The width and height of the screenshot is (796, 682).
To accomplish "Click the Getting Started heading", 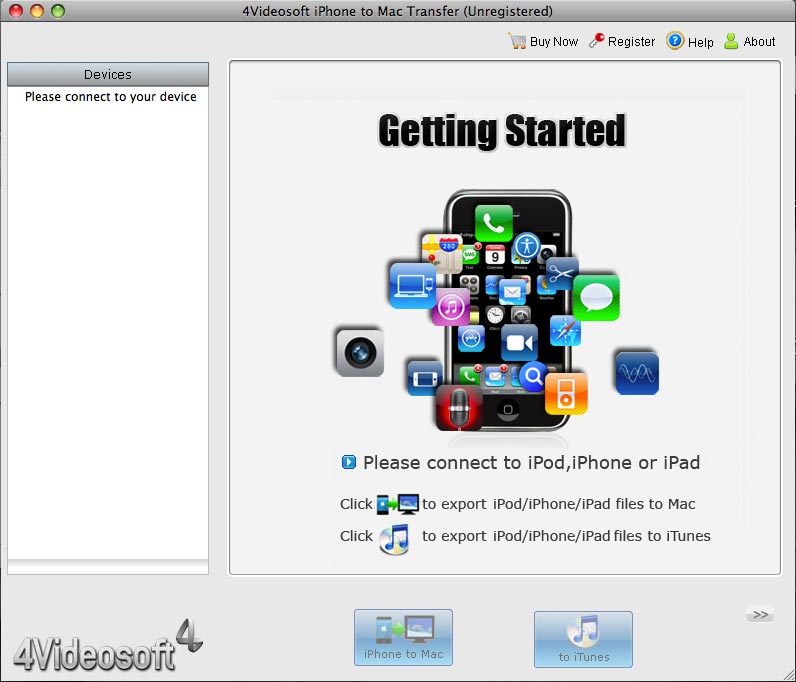I will pos(502,131).
